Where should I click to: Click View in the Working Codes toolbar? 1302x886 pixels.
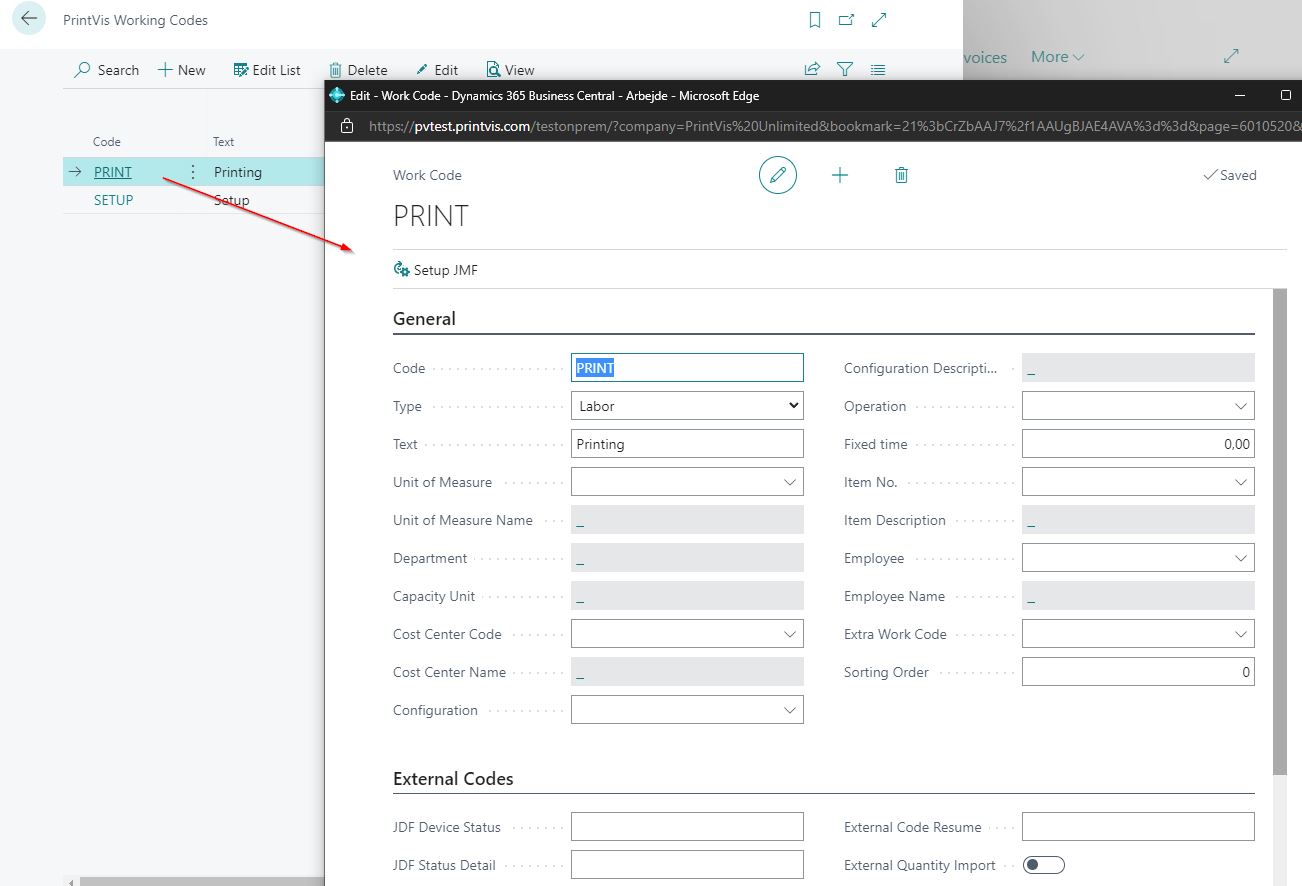(x=510, y=70)
